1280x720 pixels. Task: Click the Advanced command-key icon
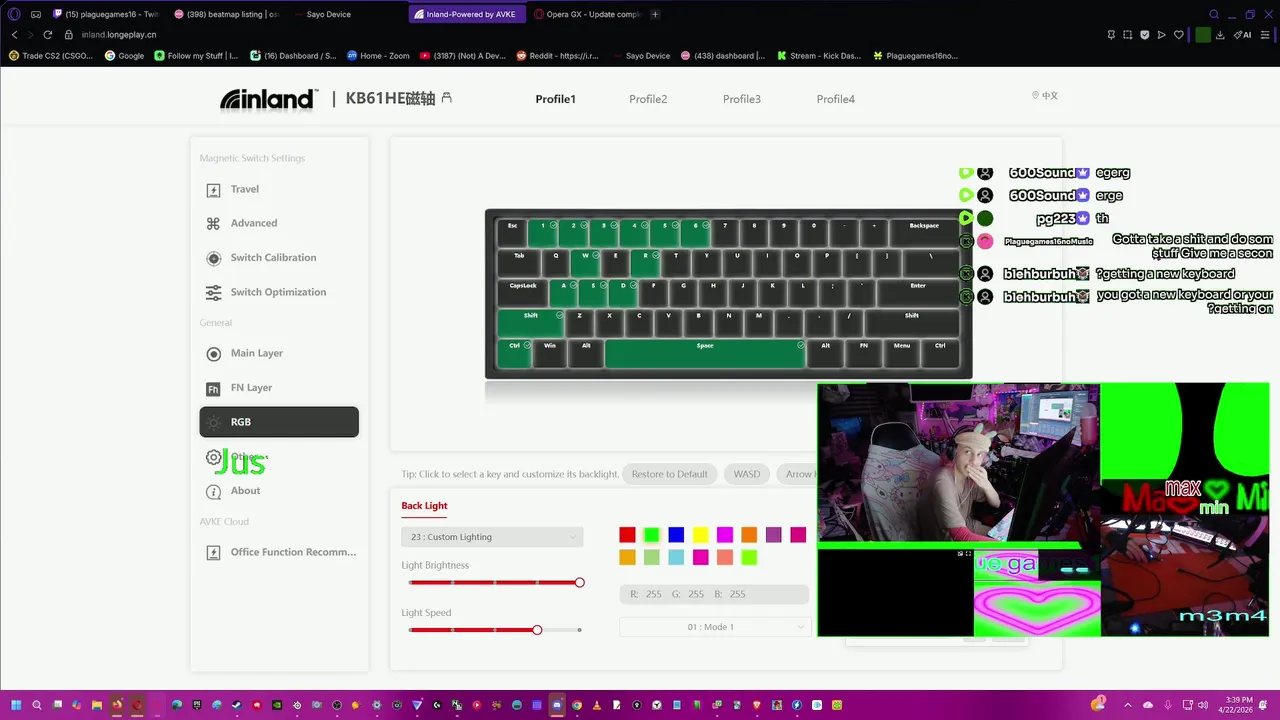213,224
